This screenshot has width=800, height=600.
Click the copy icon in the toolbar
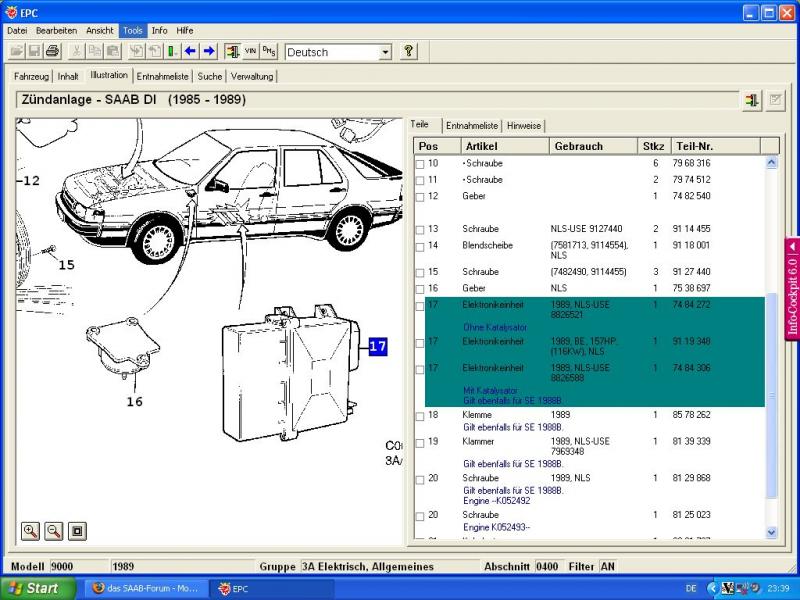coord(94,51)
